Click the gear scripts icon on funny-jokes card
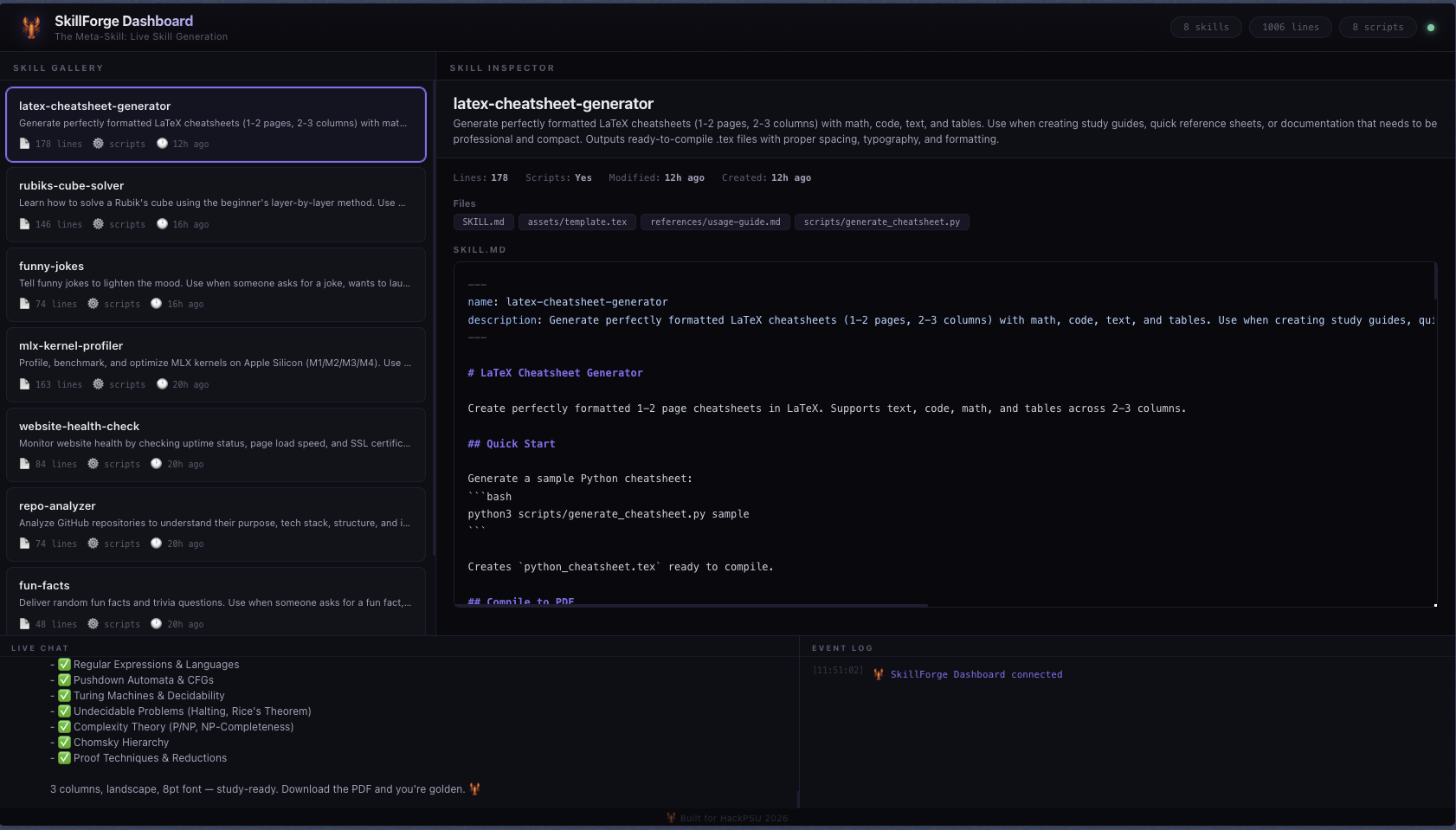 [93, 304]
